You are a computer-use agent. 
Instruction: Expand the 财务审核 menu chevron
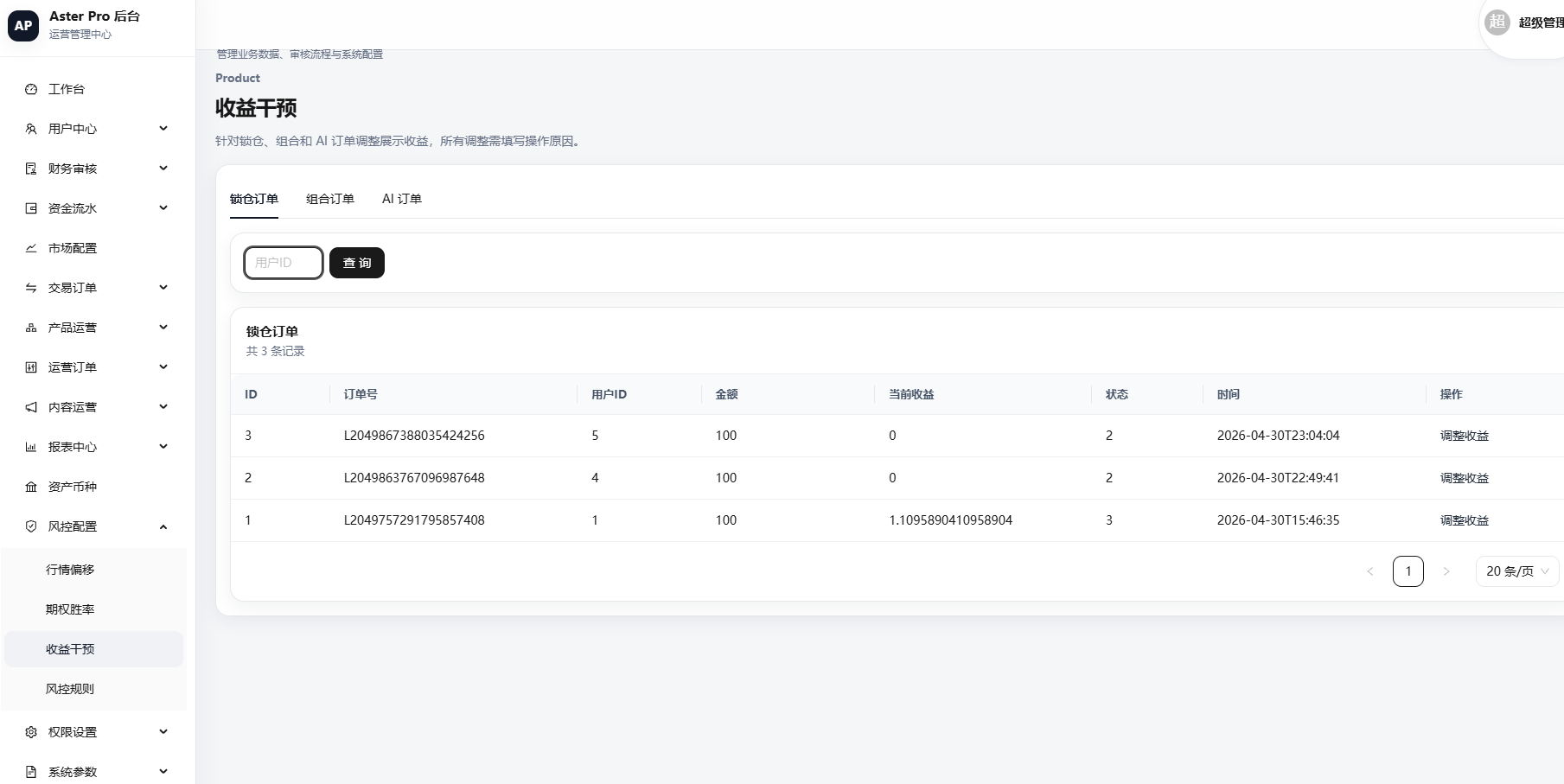[x=163, y=169]
